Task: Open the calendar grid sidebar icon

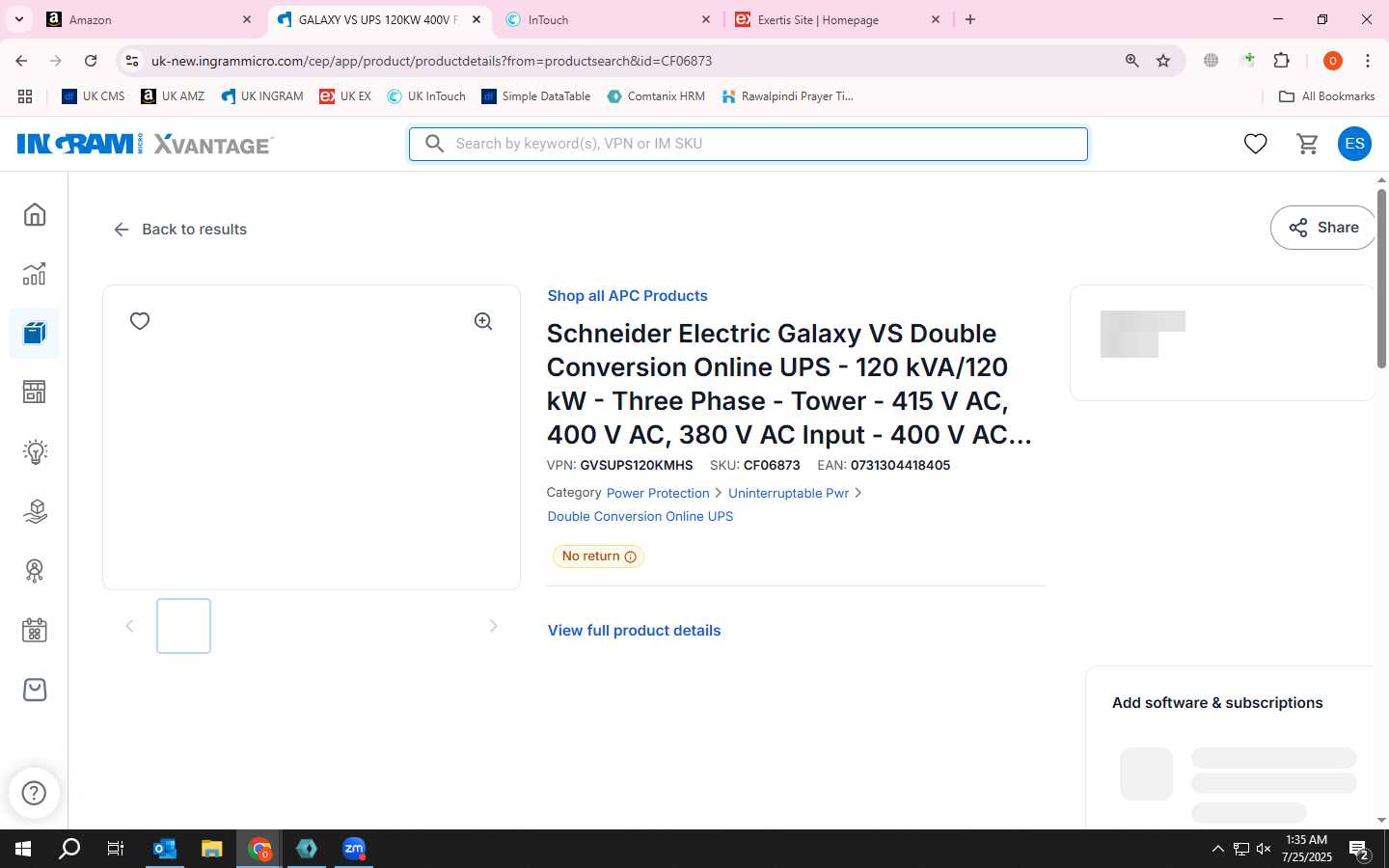Action: (35, 631)
